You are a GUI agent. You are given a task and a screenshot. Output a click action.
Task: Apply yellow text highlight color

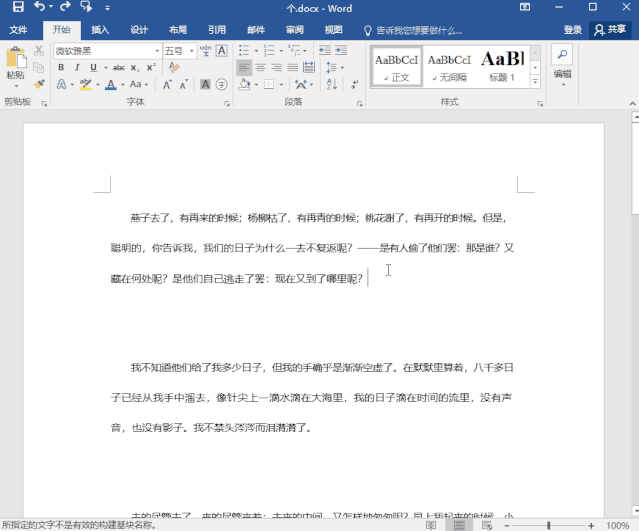[86, 84]
